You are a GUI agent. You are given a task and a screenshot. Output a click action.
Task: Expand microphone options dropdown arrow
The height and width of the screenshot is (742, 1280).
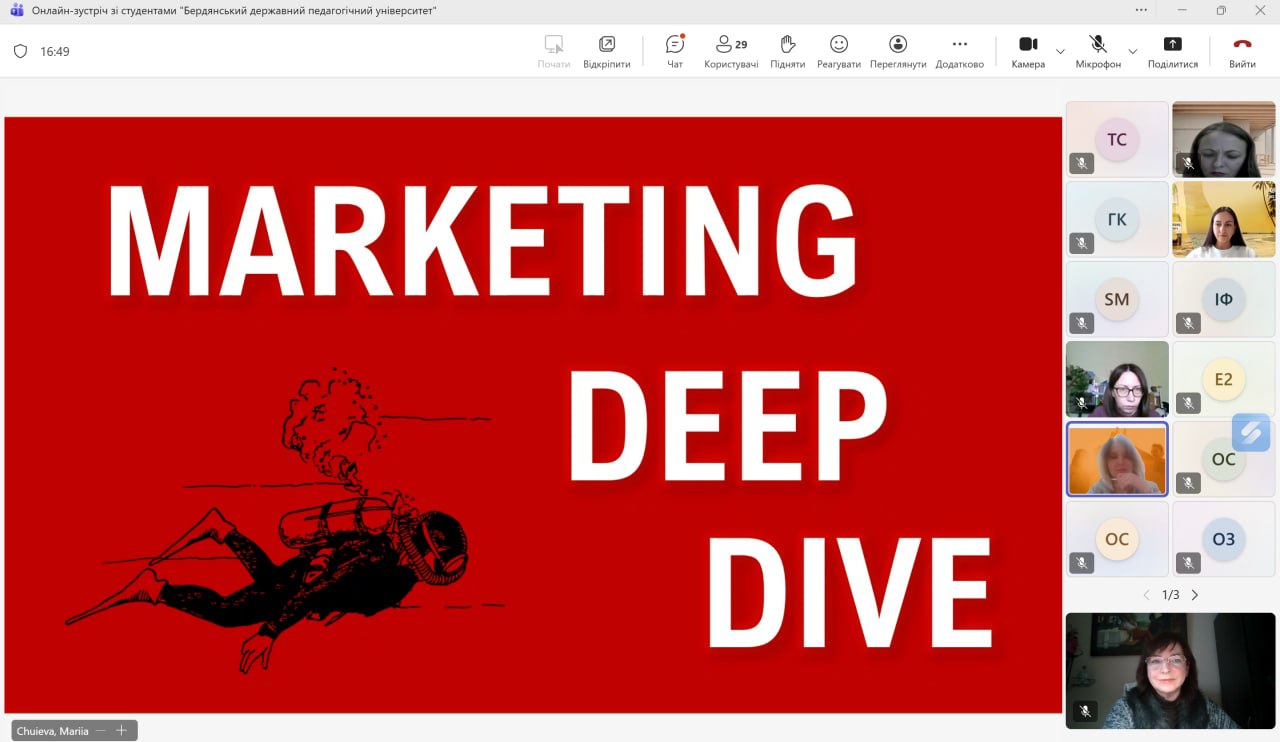(1132, 51)
